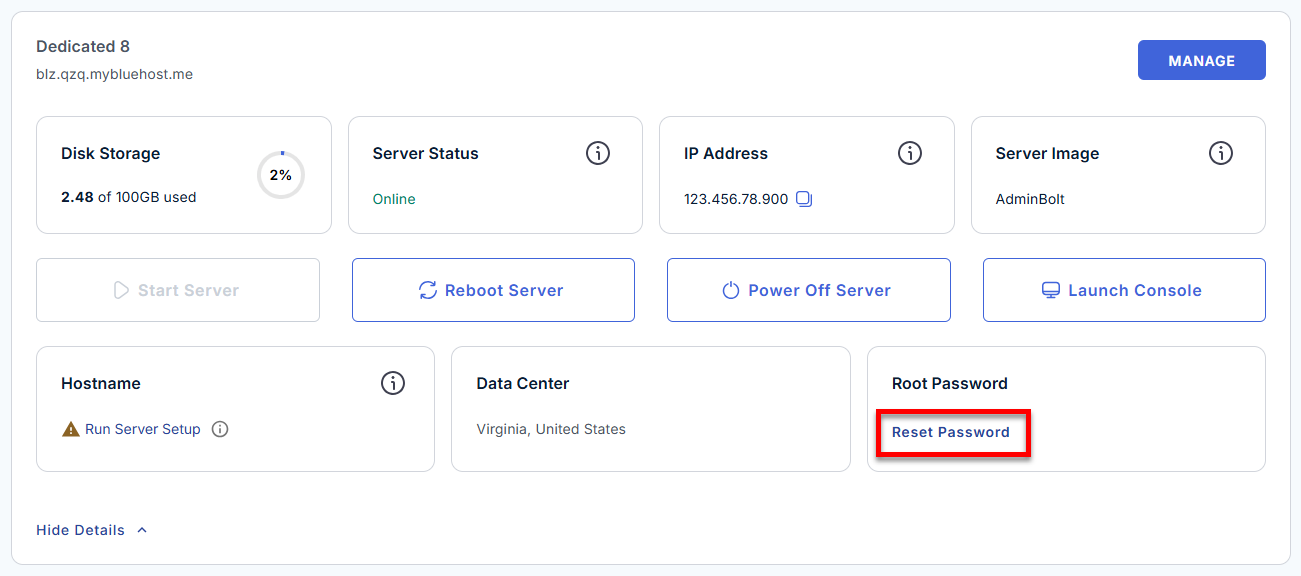Image resolution: width=1301 pixels, height=576 pixels.
Task: Click the Reset Password link
Action: tap(951, 433)
